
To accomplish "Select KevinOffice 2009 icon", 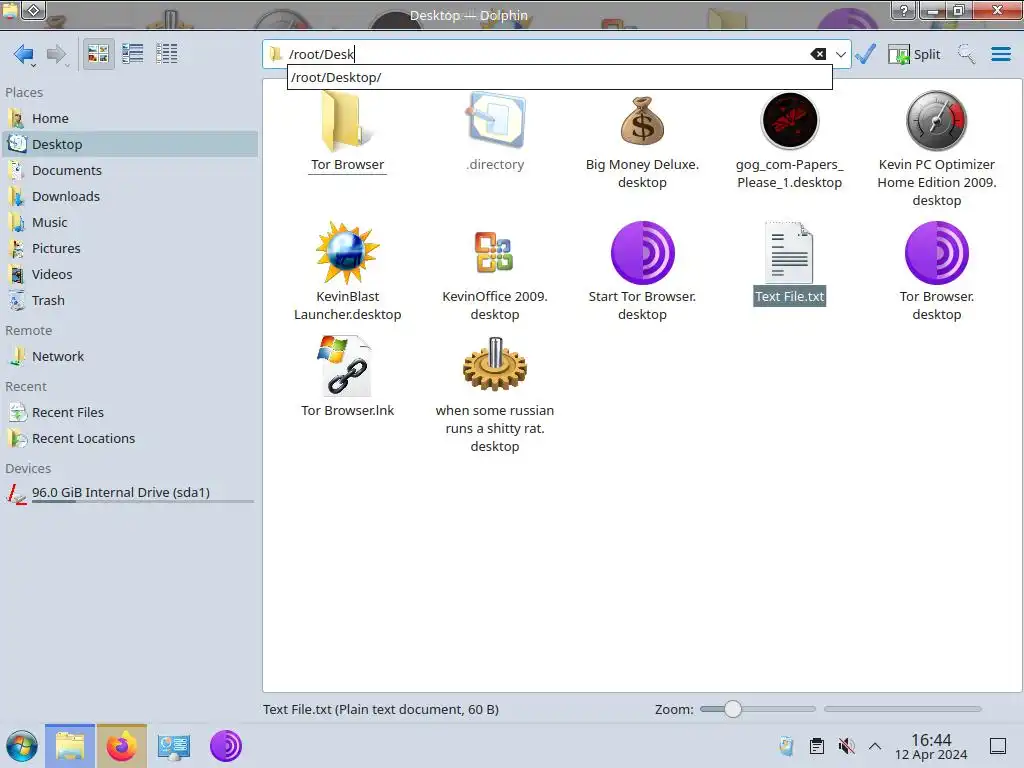I will pyautogui.click(x=495, y=253).
